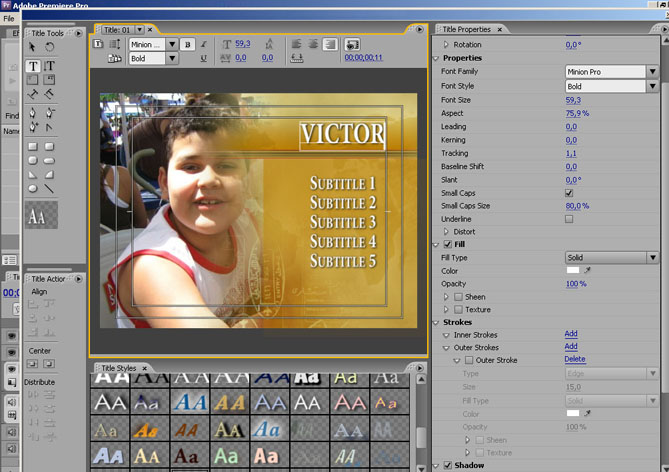Select the Rectangle shape tool

(33, 144)
